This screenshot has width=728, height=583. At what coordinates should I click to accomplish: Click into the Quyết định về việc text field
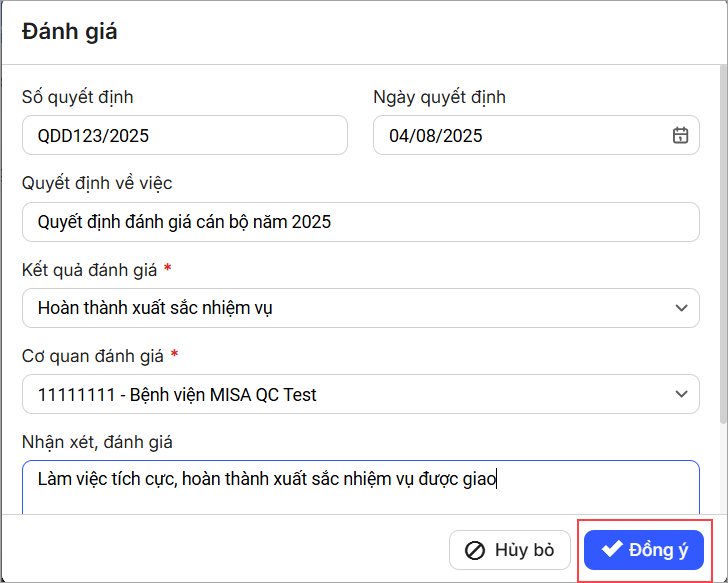[360, 222]
